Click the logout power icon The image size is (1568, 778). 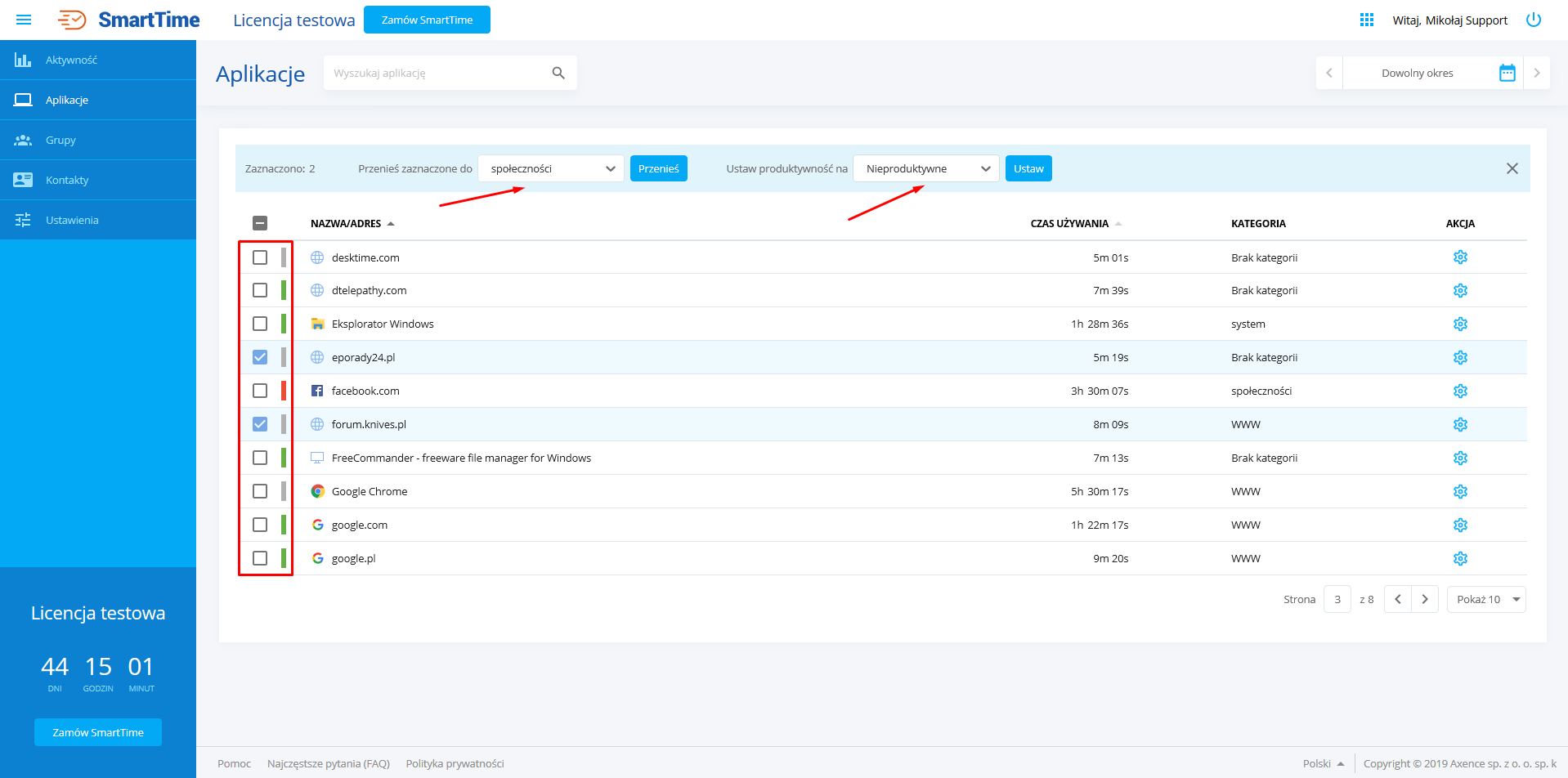coord(1534,20)
